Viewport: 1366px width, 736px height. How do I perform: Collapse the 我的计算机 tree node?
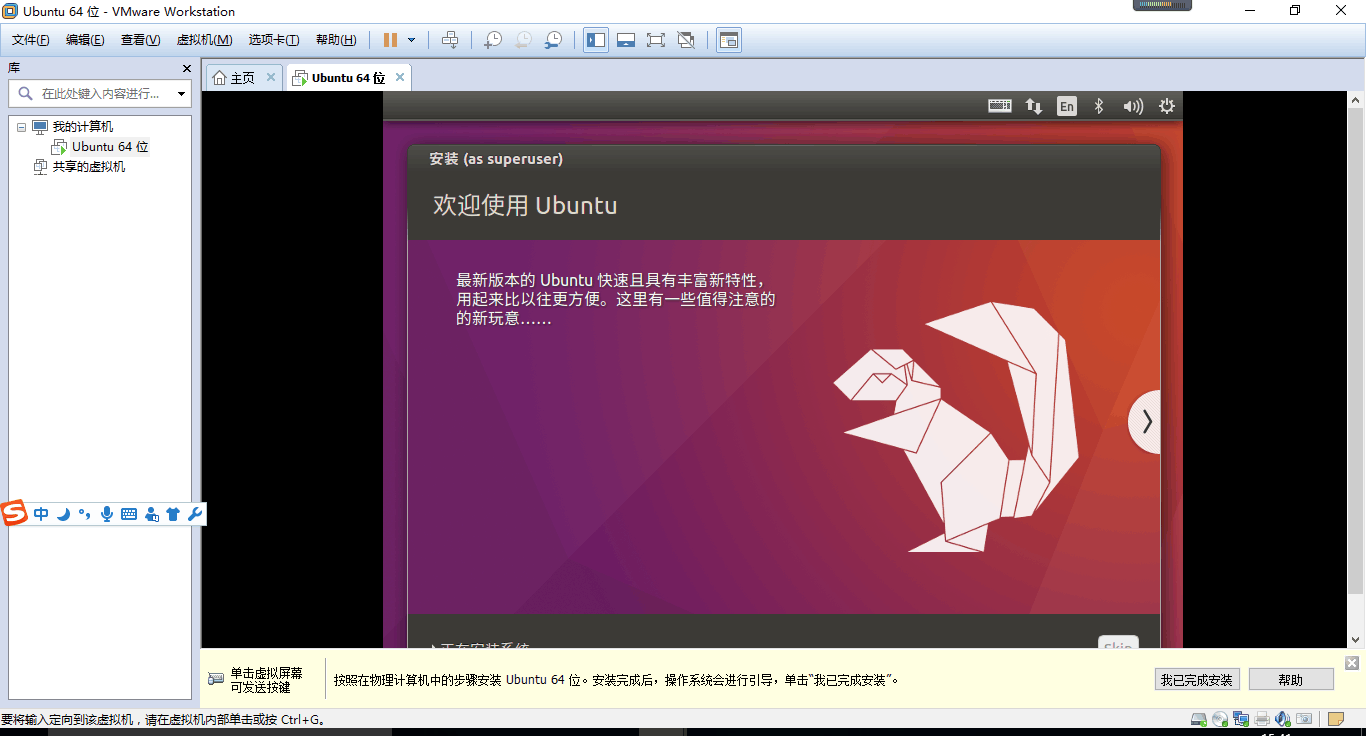(21, 127)
